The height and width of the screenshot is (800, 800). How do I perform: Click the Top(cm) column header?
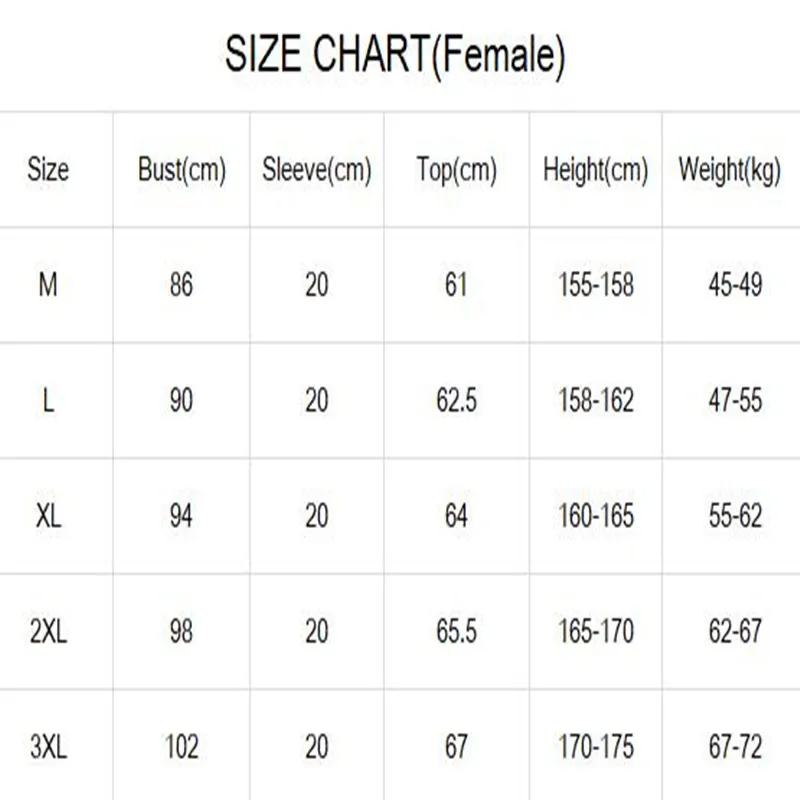pos(457,170)
